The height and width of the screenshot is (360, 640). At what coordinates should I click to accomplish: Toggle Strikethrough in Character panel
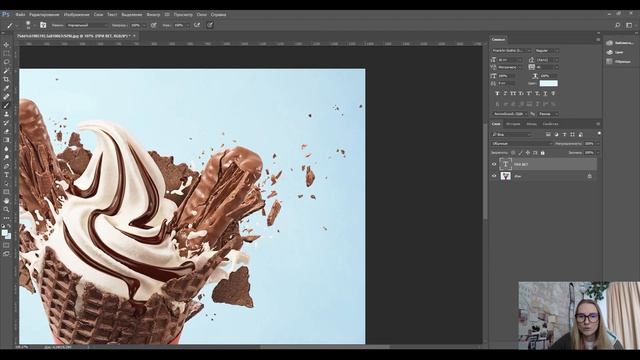click(553, 93)
